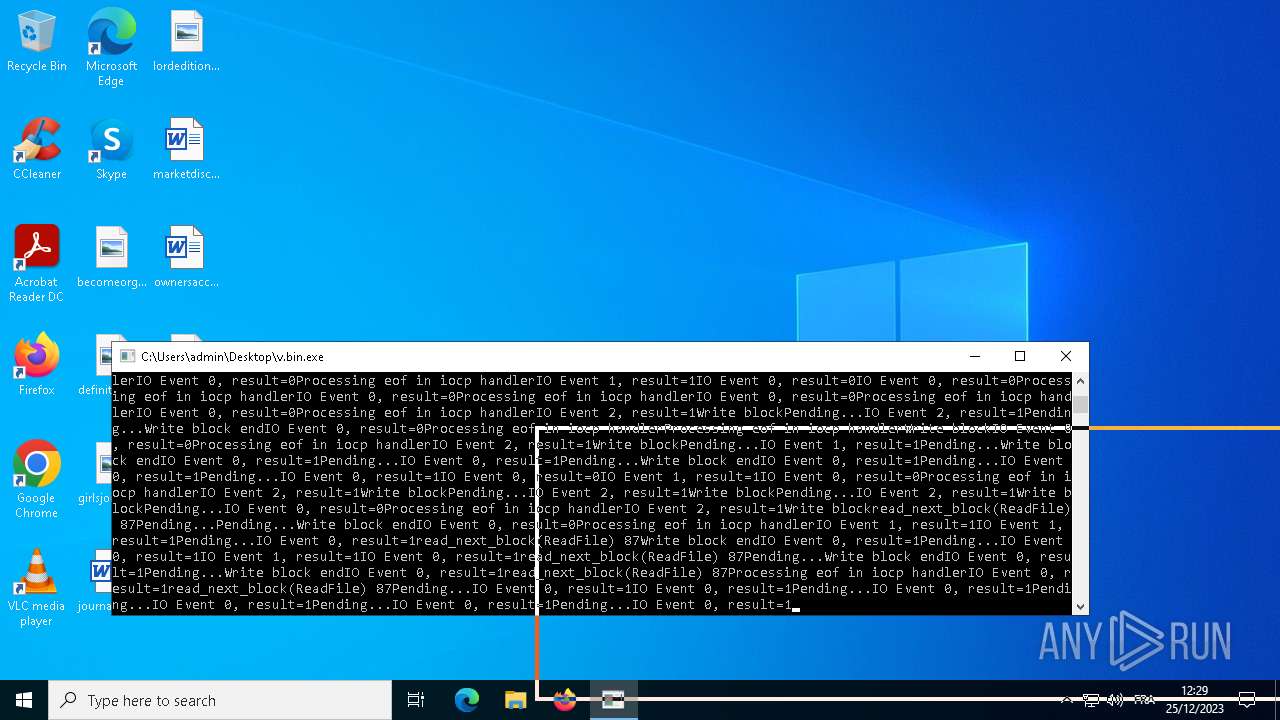Select the lordedition image file on desktop

(x=186, y=42)
